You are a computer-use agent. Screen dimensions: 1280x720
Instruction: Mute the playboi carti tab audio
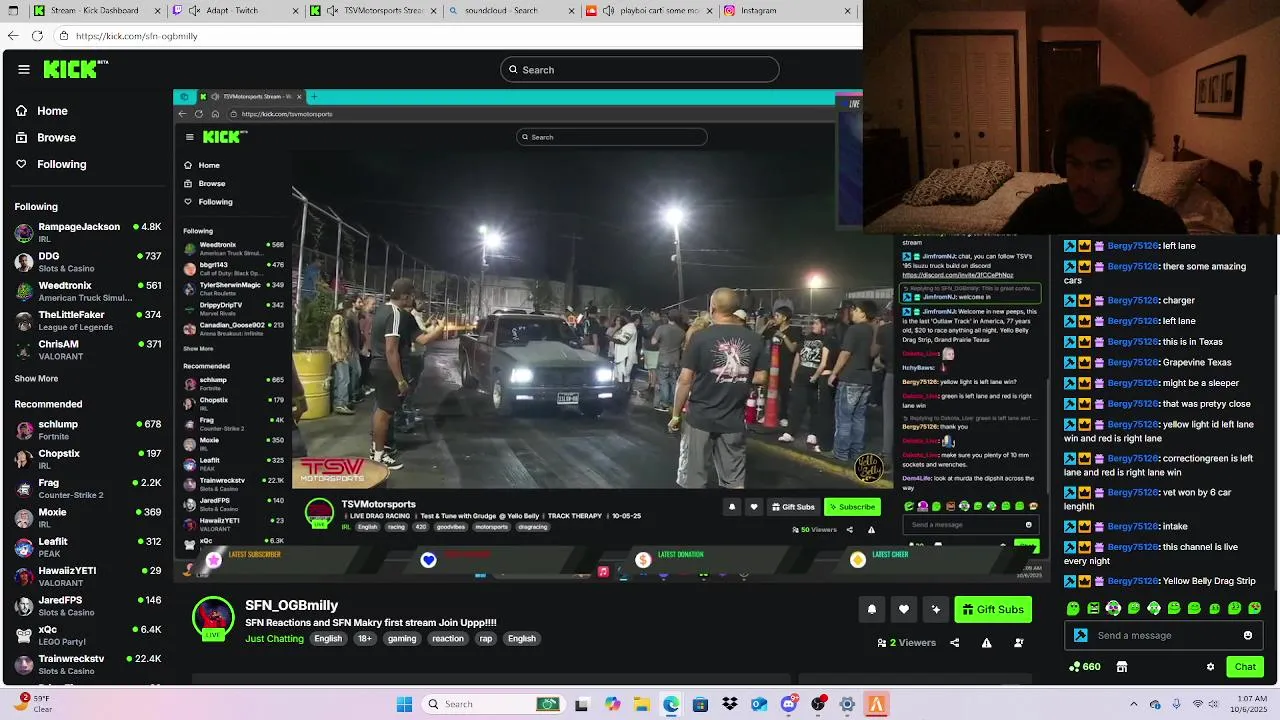608,11
